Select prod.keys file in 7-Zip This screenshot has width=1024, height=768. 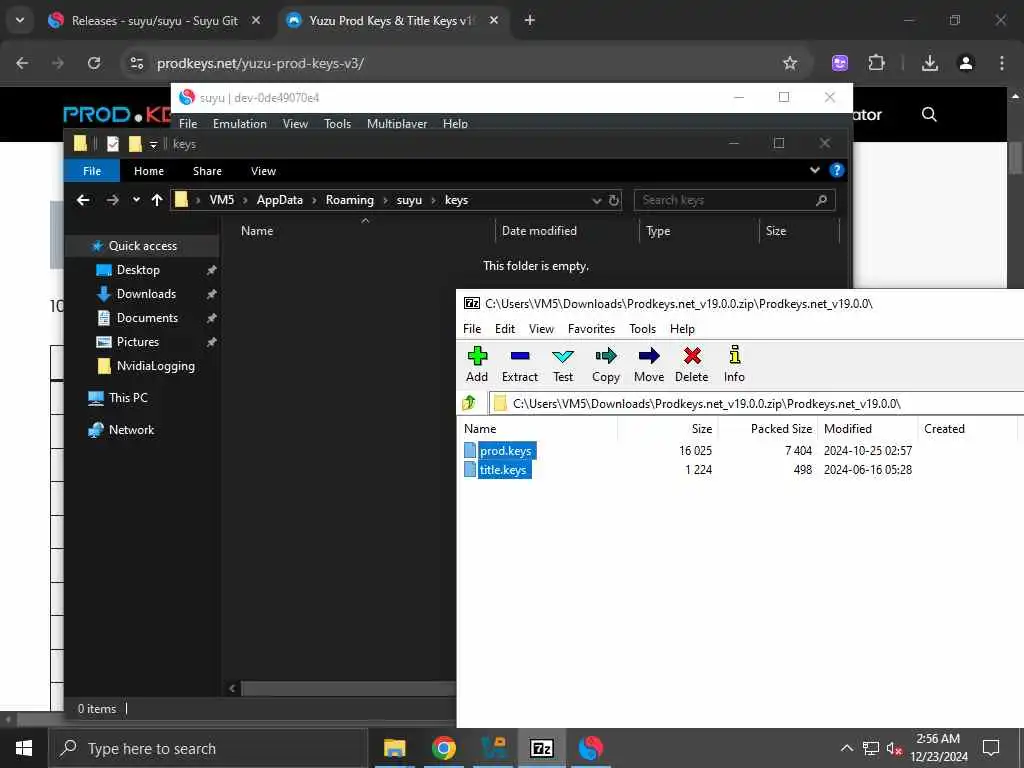pos(505,451)
